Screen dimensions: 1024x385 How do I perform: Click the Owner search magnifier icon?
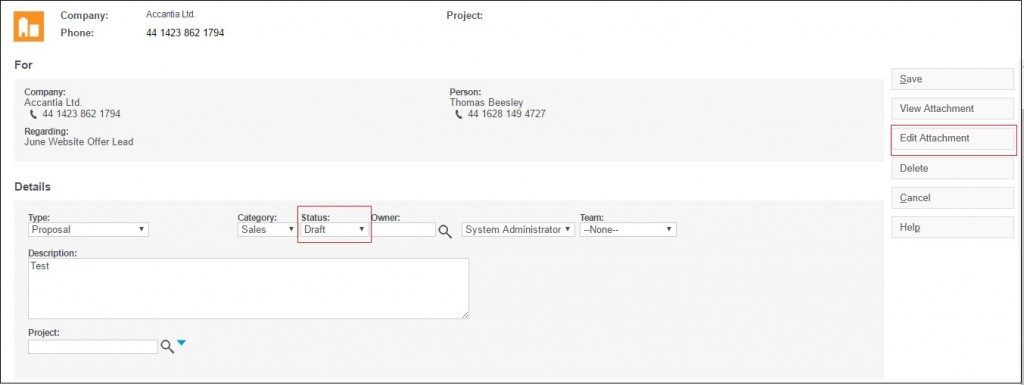pos(445,231)
